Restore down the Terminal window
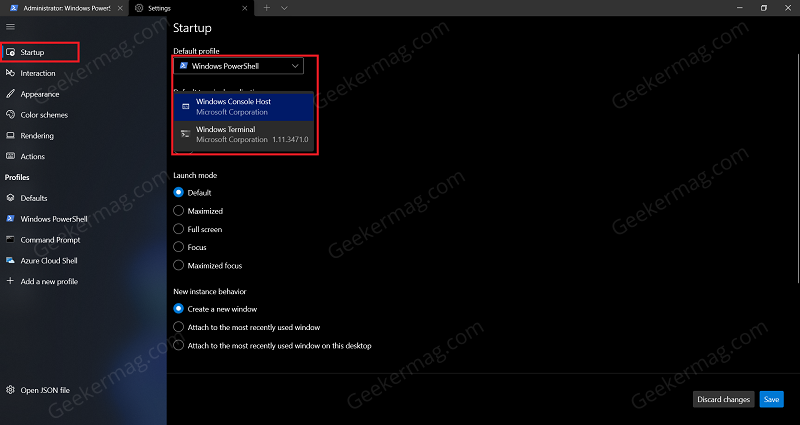Image resolution: width=800 pixels, height=425 pixels. click(764, 8)
